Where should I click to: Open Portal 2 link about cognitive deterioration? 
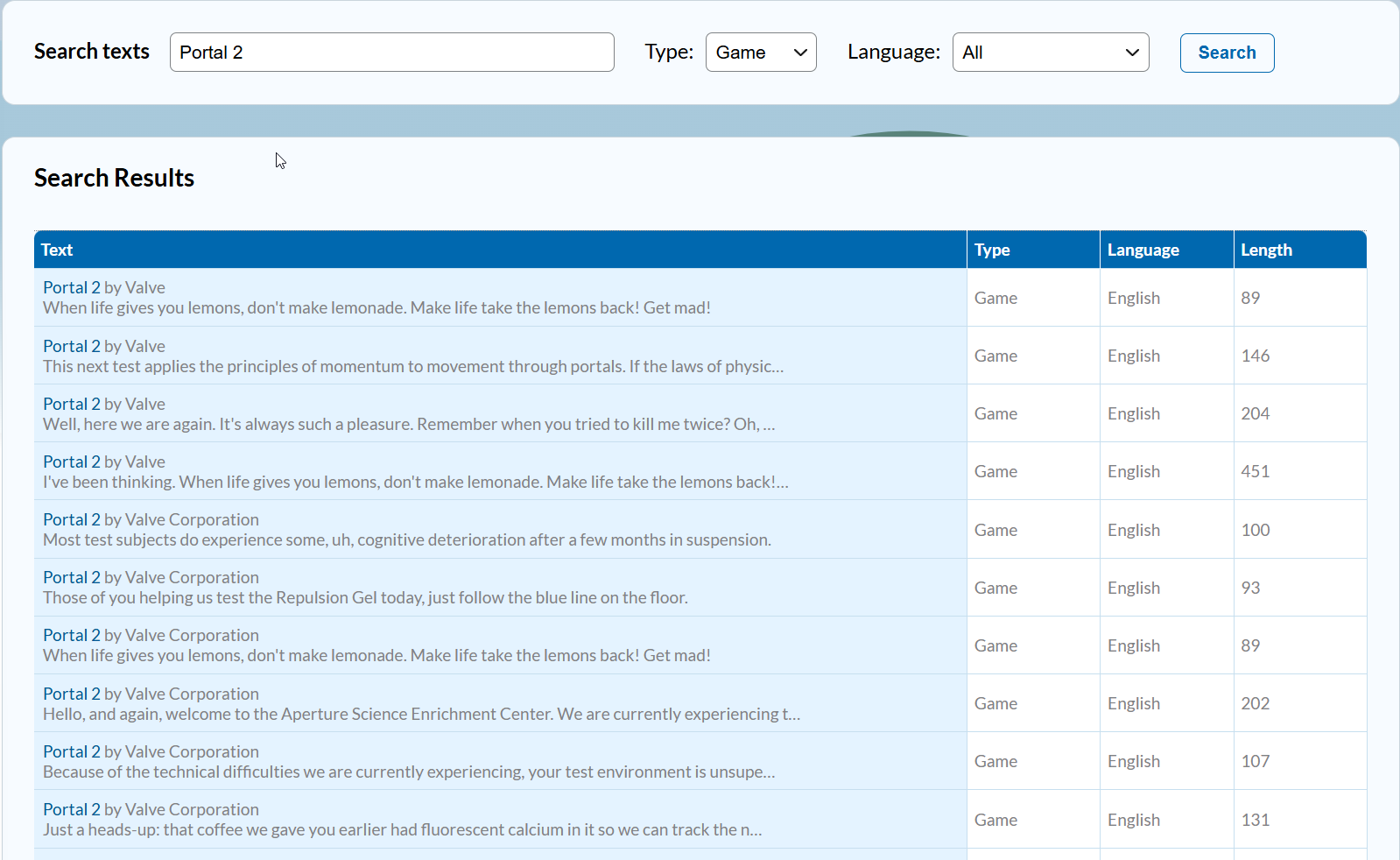(72, 519)
